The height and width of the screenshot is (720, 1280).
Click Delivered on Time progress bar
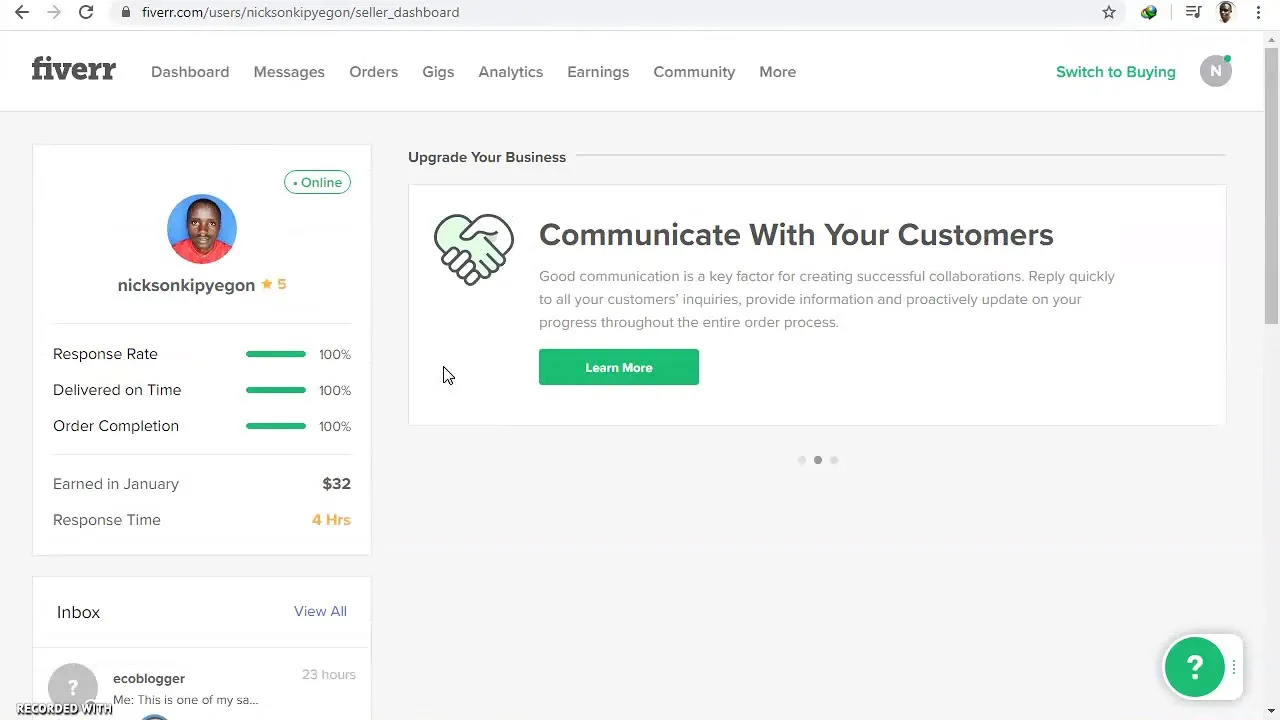(276, 390)
